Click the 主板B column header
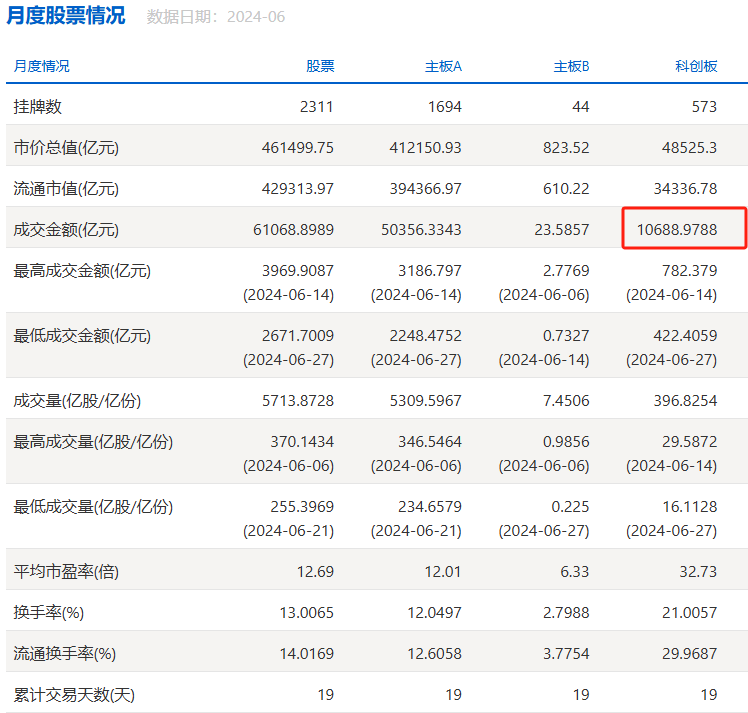 571,66
